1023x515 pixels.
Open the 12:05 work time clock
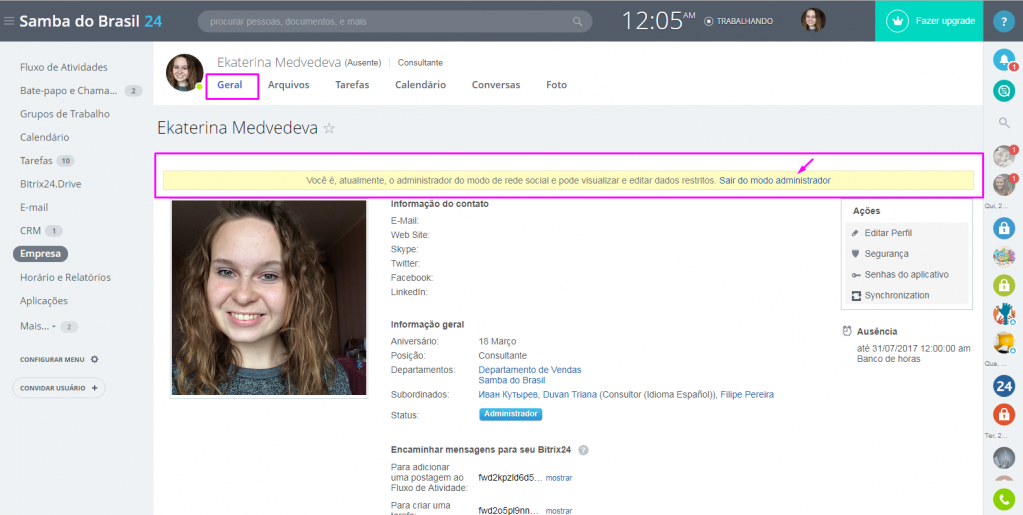click(x=658, y=21)
